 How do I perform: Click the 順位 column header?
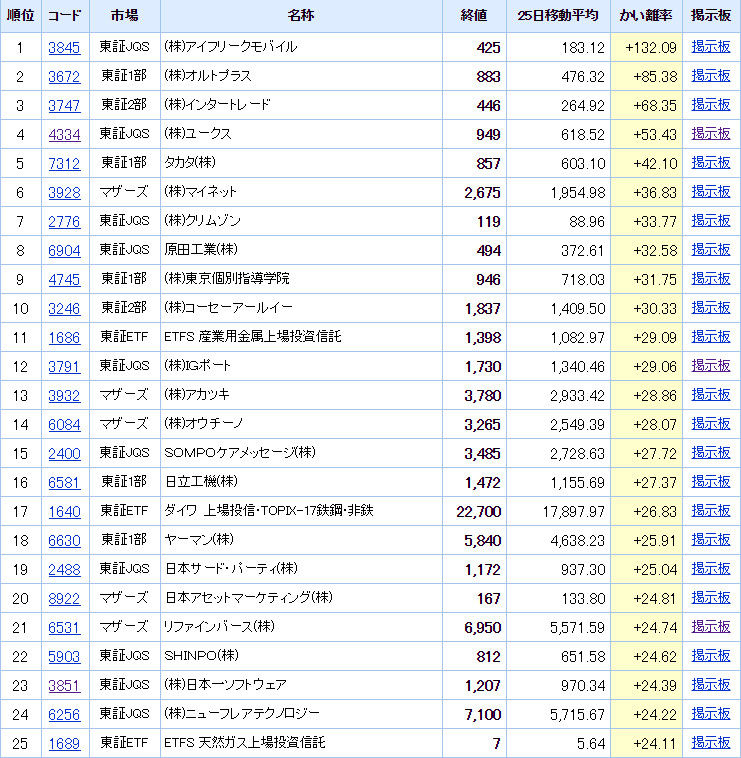[x=20, y=15]
